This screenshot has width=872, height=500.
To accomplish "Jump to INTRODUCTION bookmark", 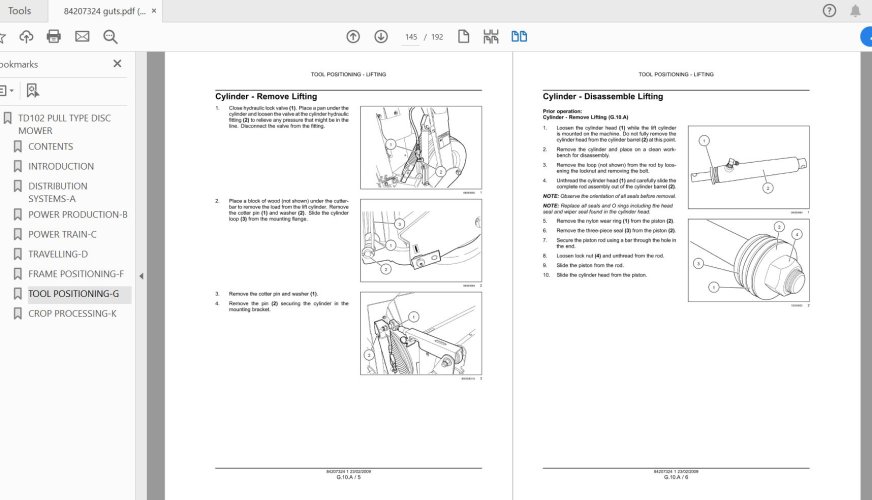I will (x=61, y=166).
